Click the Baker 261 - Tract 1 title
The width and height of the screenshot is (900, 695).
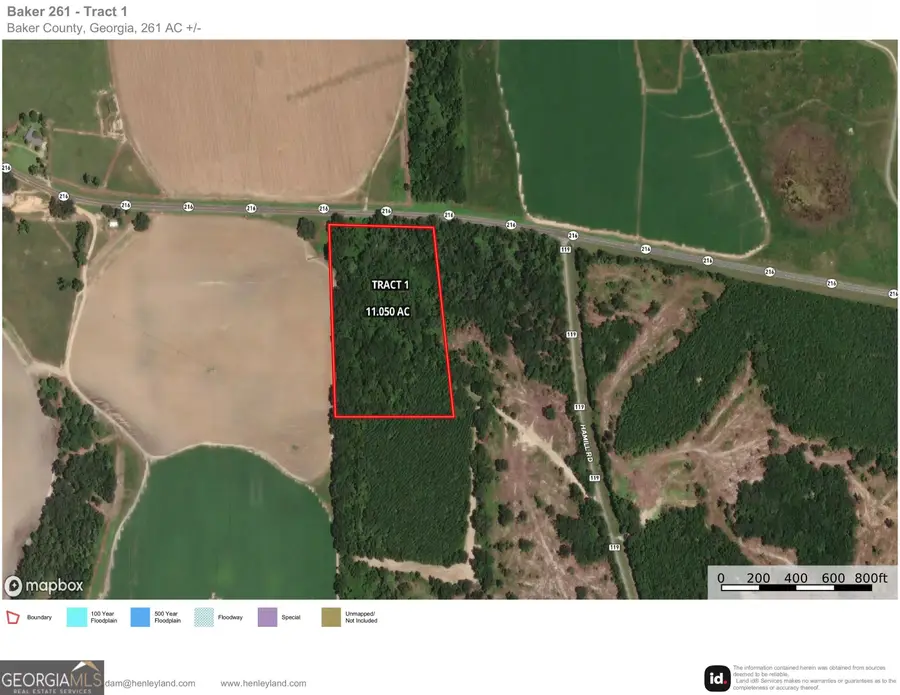coord(67,11)
